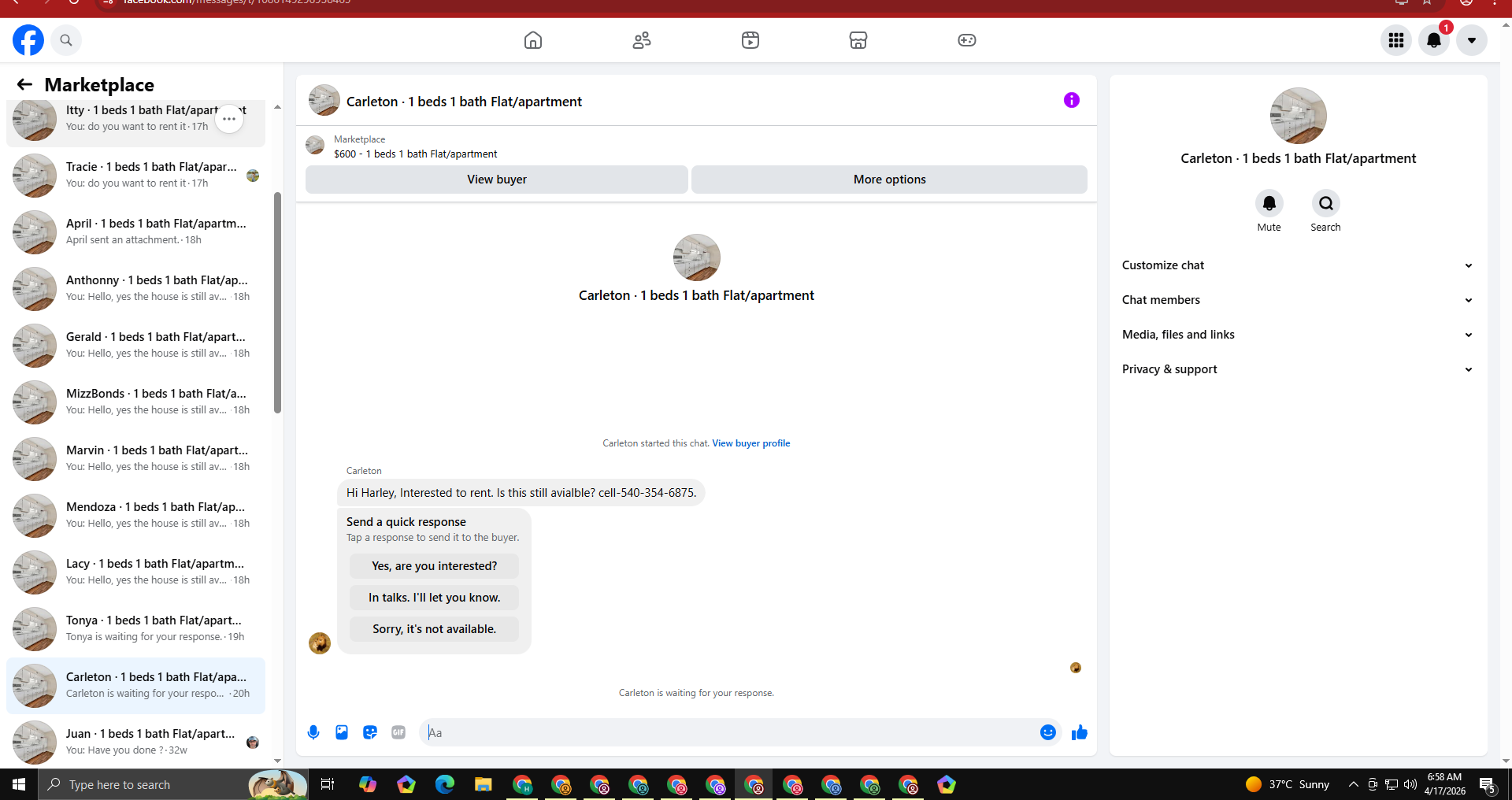This screenshot has width=1512, height=800.
Task: Open the account dropdown arrow
Action: click(1472, 40)
